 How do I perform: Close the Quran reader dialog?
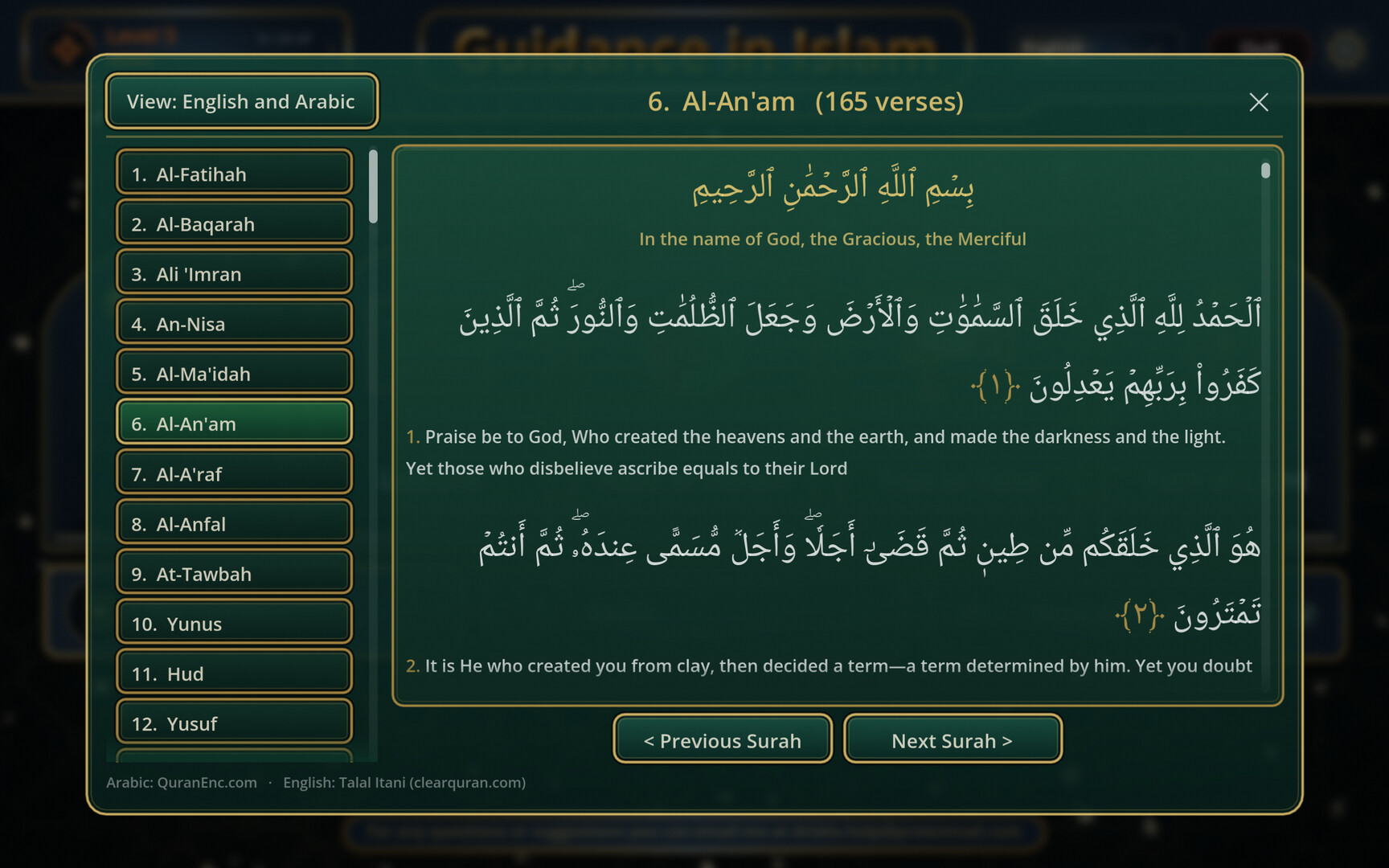pyautogui.click(x=1259, y=102)
